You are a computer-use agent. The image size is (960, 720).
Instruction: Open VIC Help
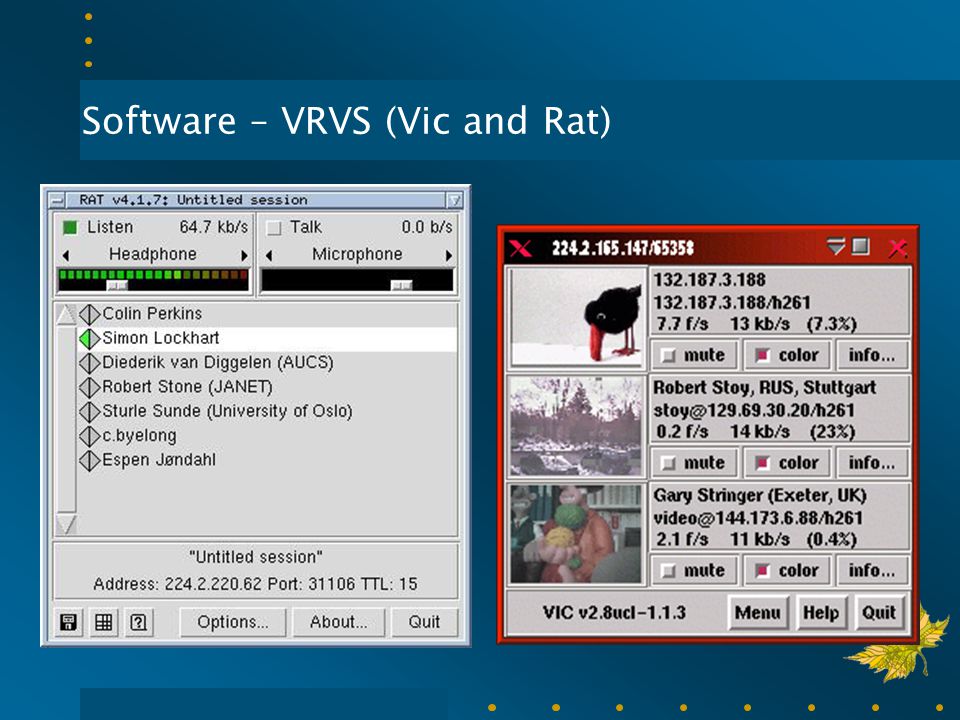[820, 613]
